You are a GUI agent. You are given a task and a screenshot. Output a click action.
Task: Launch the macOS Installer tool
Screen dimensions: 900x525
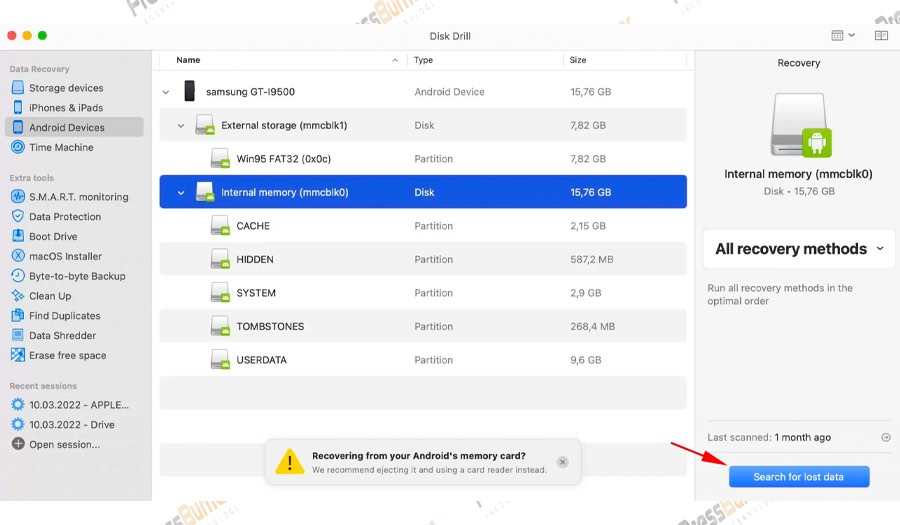[65, 256]
